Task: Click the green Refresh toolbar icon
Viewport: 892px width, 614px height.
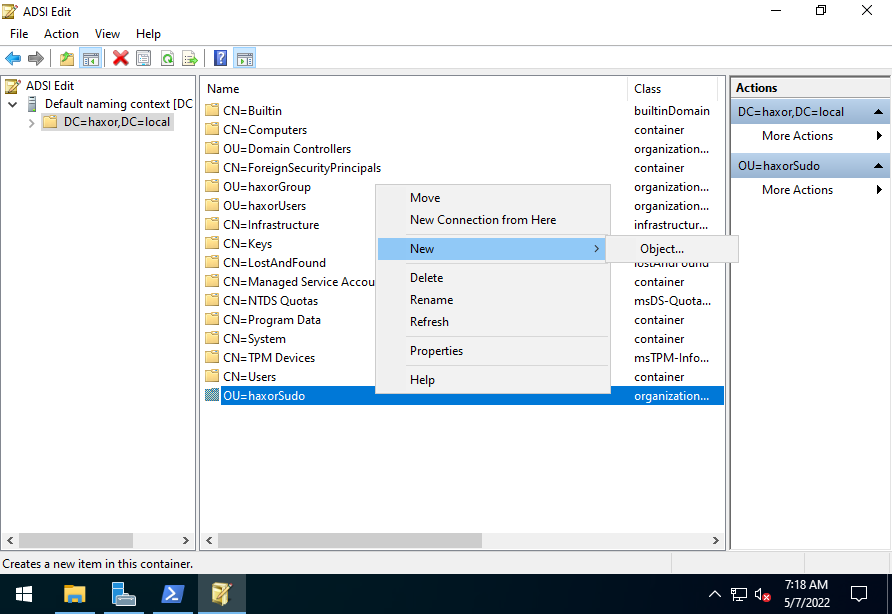Action: (x=167, y=58)
